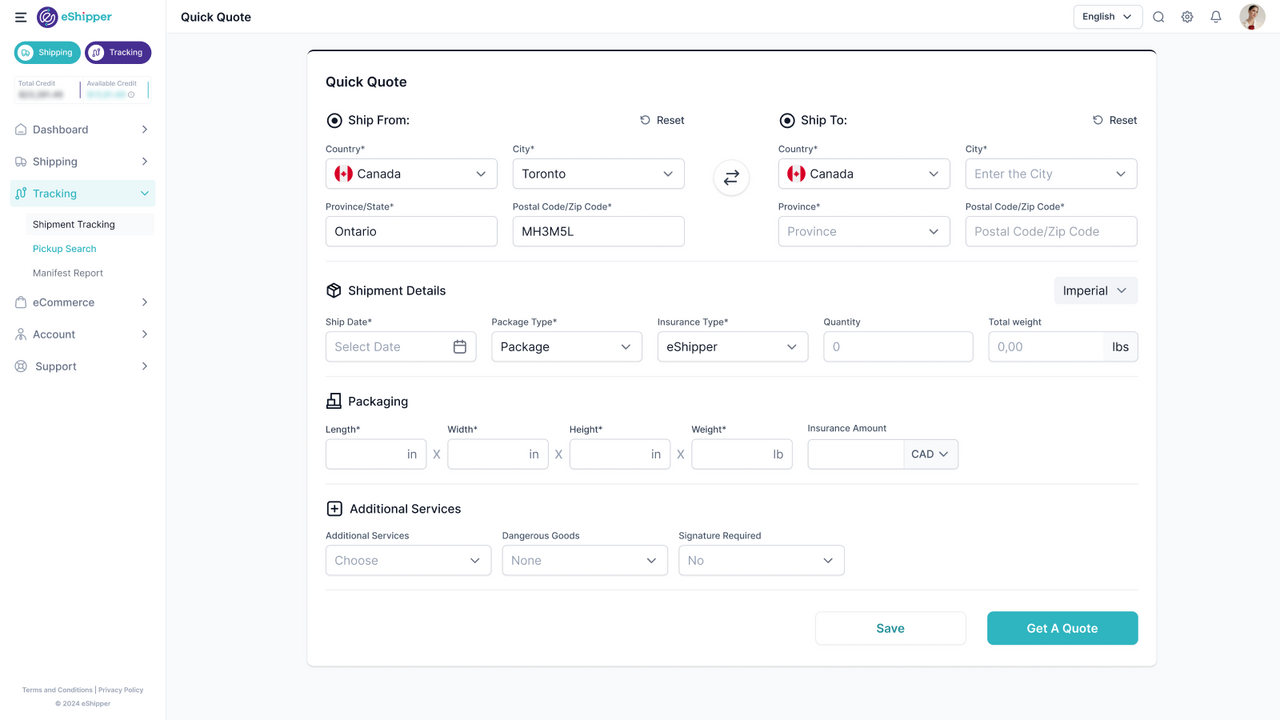Select the Ship From radio button
Viewport: 1280px width, 720px height.
(334, 120)
